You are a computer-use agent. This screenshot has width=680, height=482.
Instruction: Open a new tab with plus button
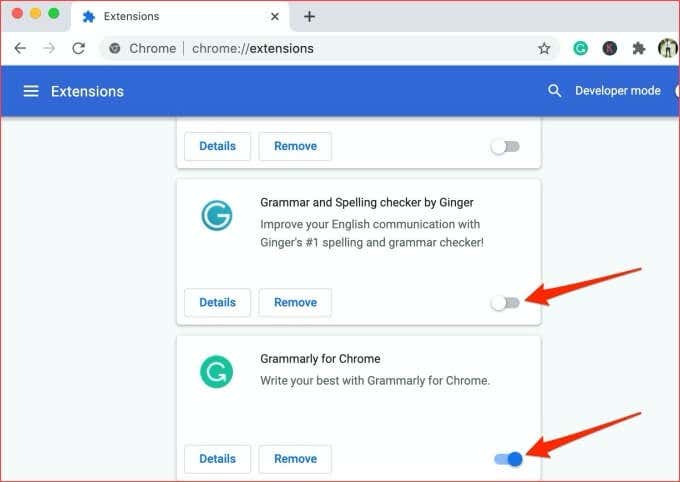[309, 16]
